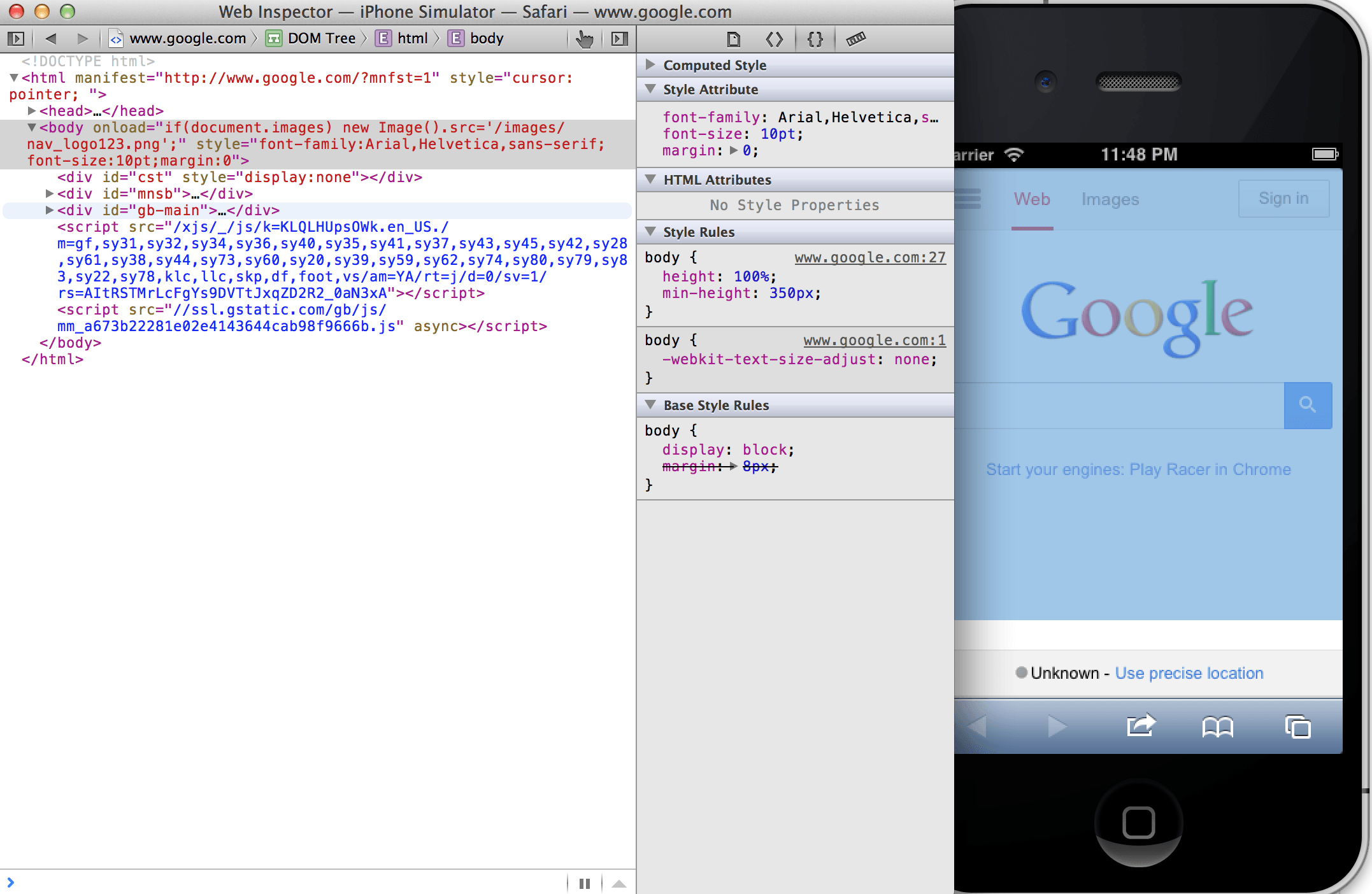Click the display block property value

[764, 450]
